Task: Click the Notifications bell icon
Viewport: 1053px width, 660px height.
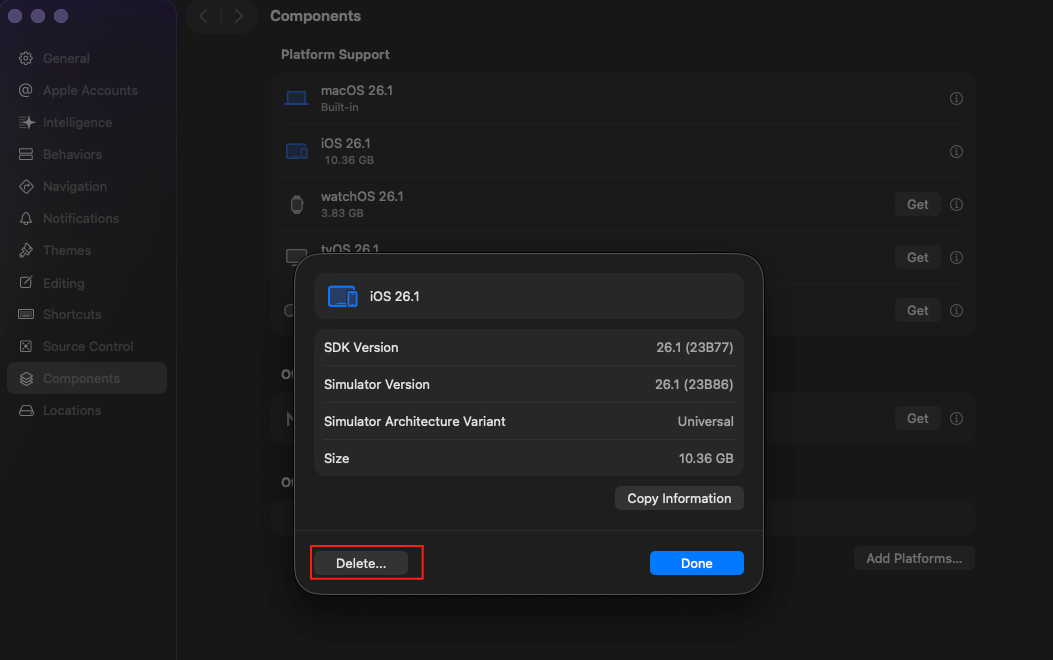Action: click(26, 218)
